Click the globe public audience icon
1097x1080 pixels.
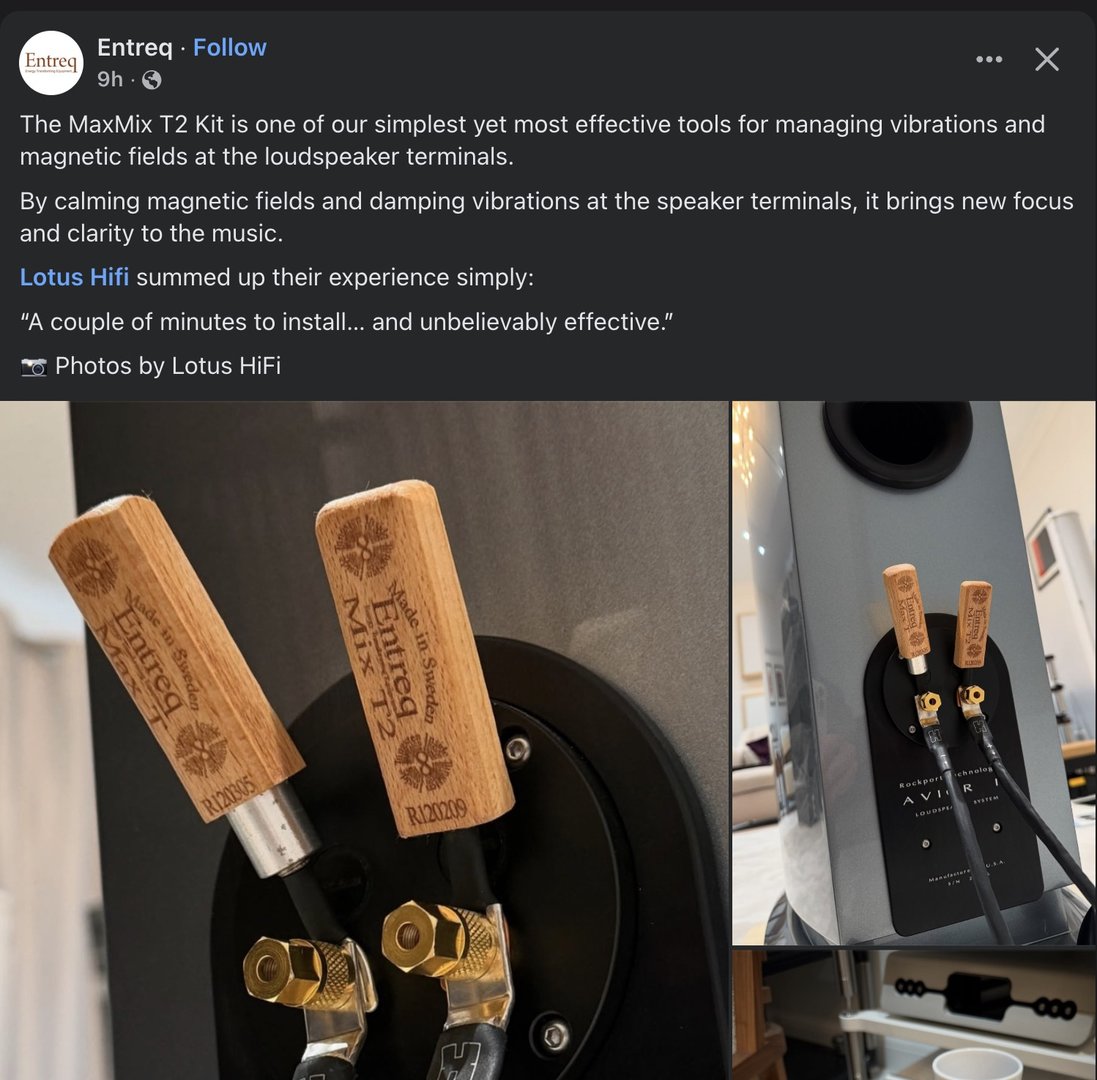[152, 80]
